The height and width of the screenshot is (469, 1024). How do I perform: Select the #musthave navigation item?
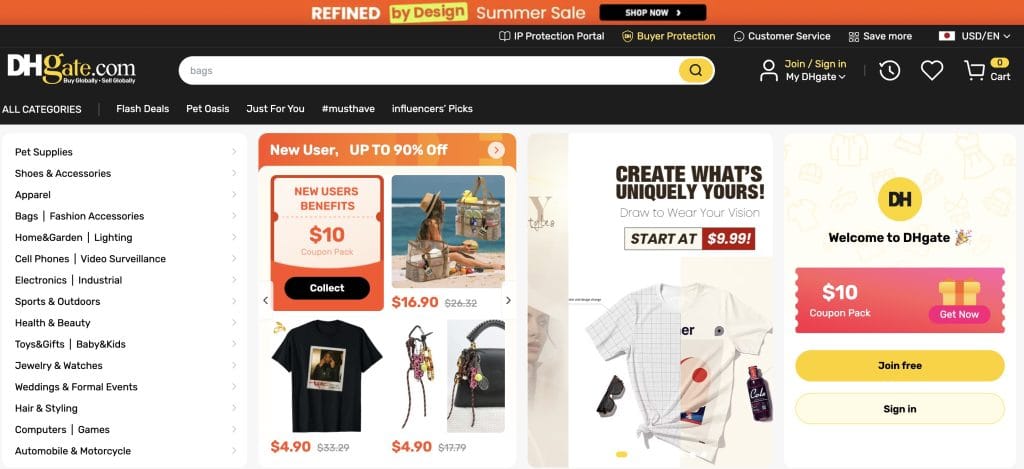click(348, 109)
